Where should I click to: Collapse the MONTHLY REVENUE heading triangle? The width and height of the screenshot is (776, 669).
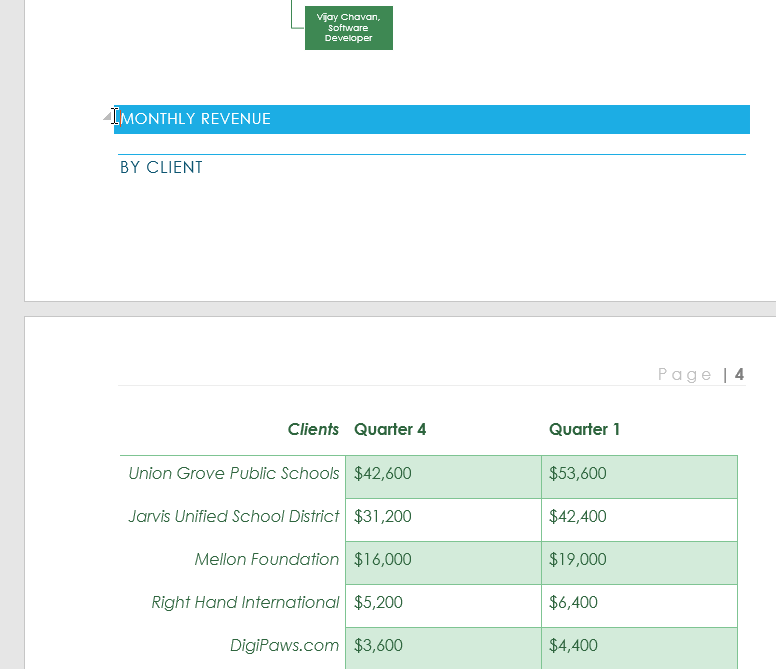[x=107, y=118]
